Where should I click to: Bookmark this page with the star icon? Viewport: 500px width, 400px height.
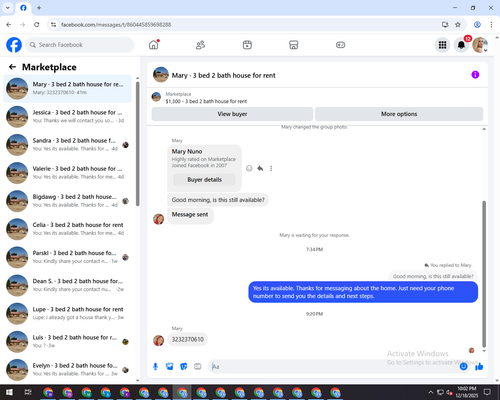pyautogui.click(x=458, y=25)
